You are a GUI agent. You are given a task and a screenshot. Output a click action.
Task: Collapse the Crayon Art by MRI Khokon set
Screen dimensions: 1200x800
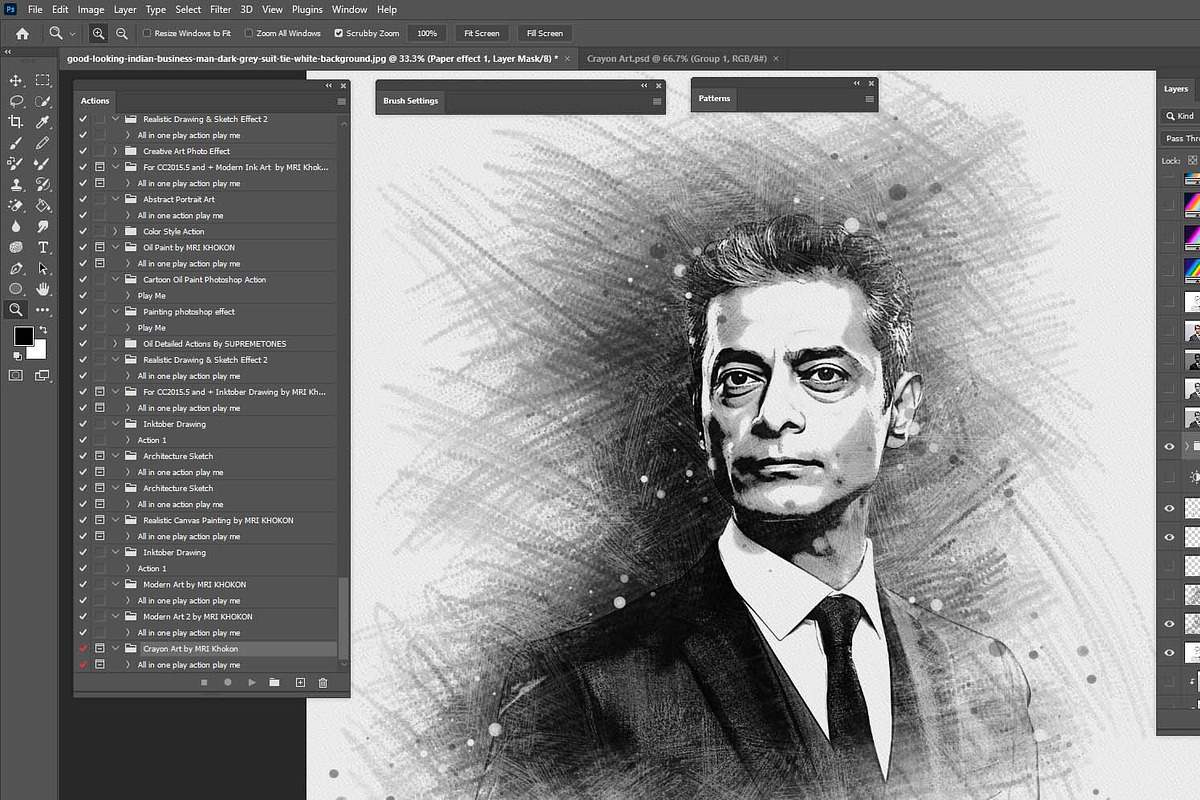click(x=116, y=649)
